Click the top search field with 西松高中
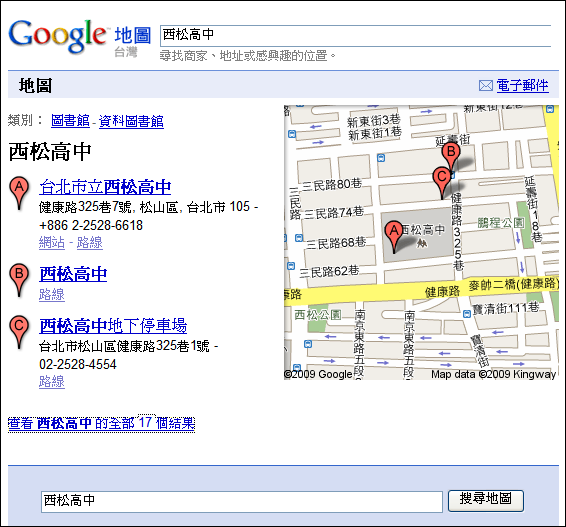 pyautogui.click(x=356, y=35)
